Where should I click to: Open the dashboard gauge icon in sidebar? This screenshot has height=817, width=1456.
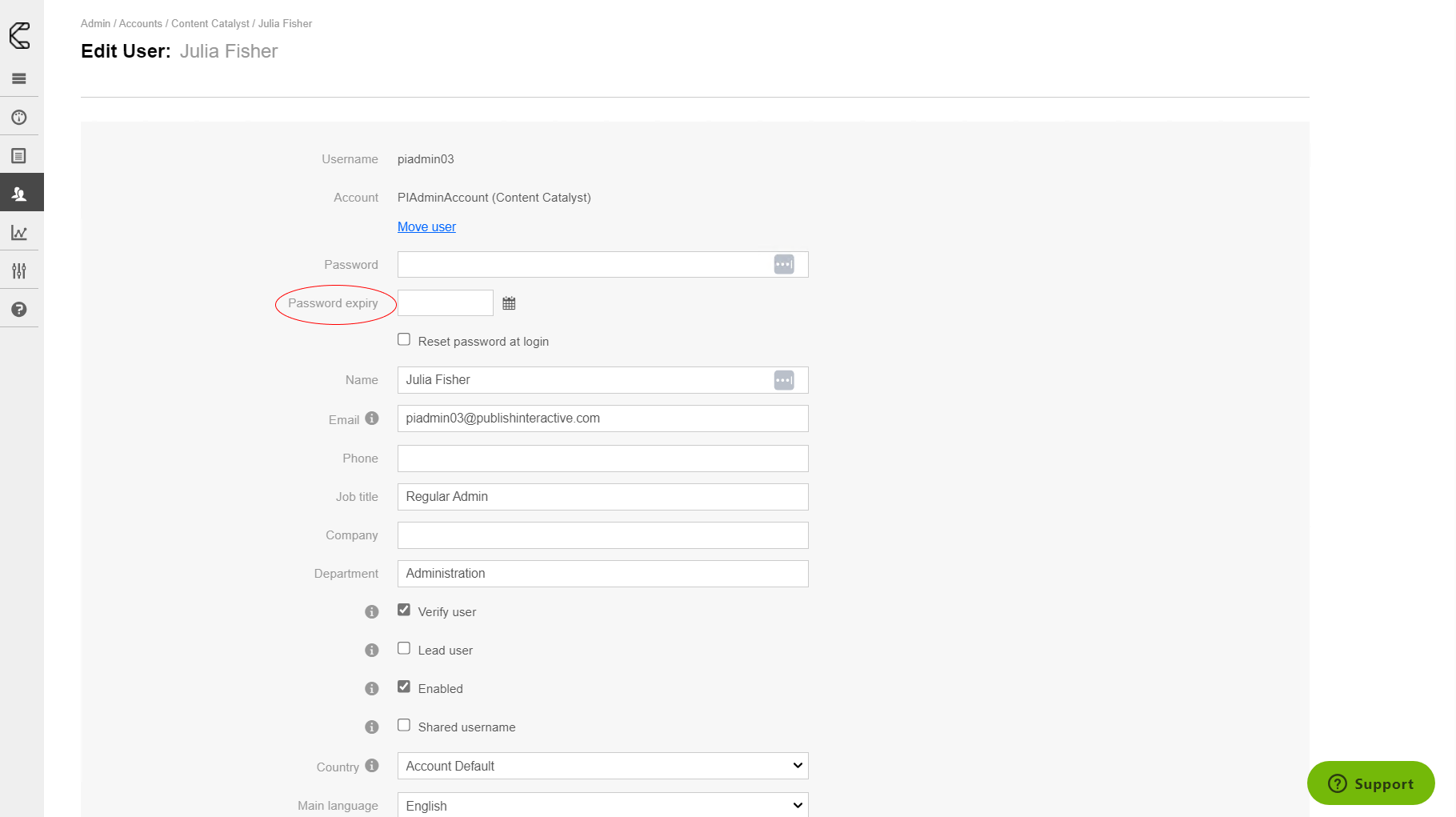19,118
